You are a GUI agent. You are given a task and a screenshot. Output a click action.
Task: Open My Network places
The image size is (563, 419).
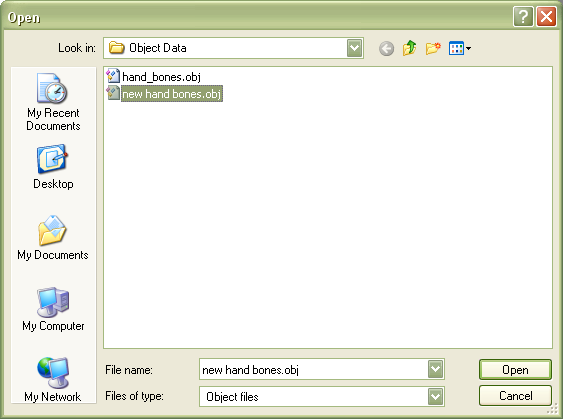(53, 380)
